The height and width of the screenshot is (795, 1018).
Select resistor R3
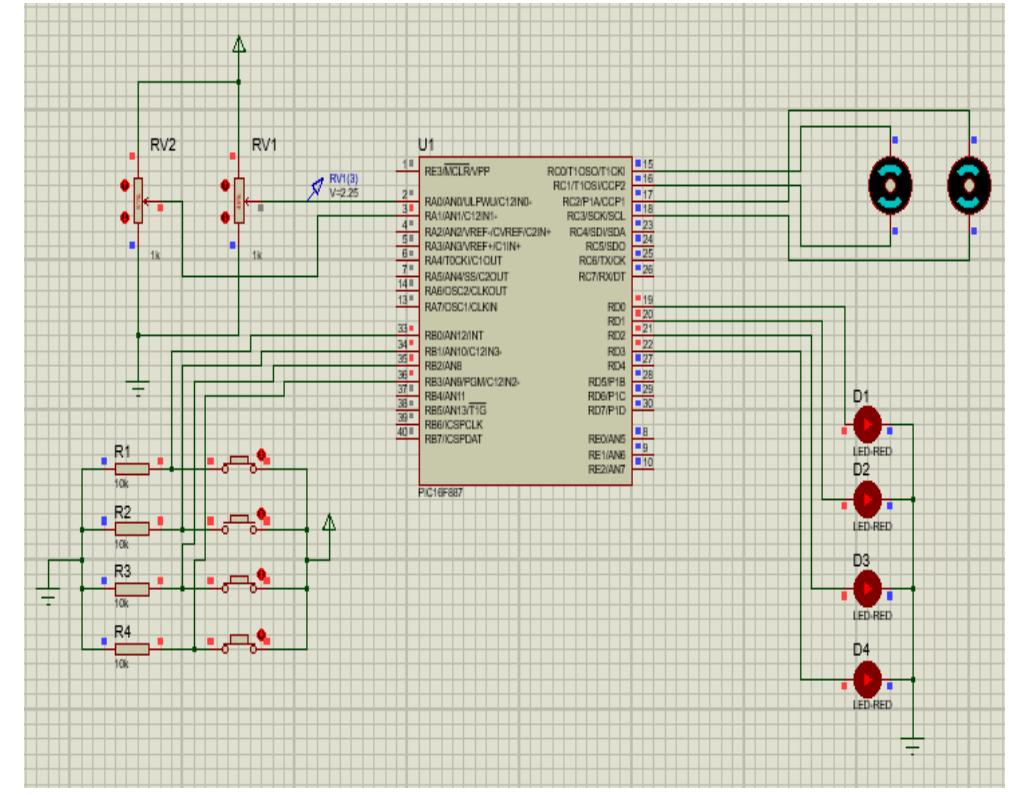[132, 589]
